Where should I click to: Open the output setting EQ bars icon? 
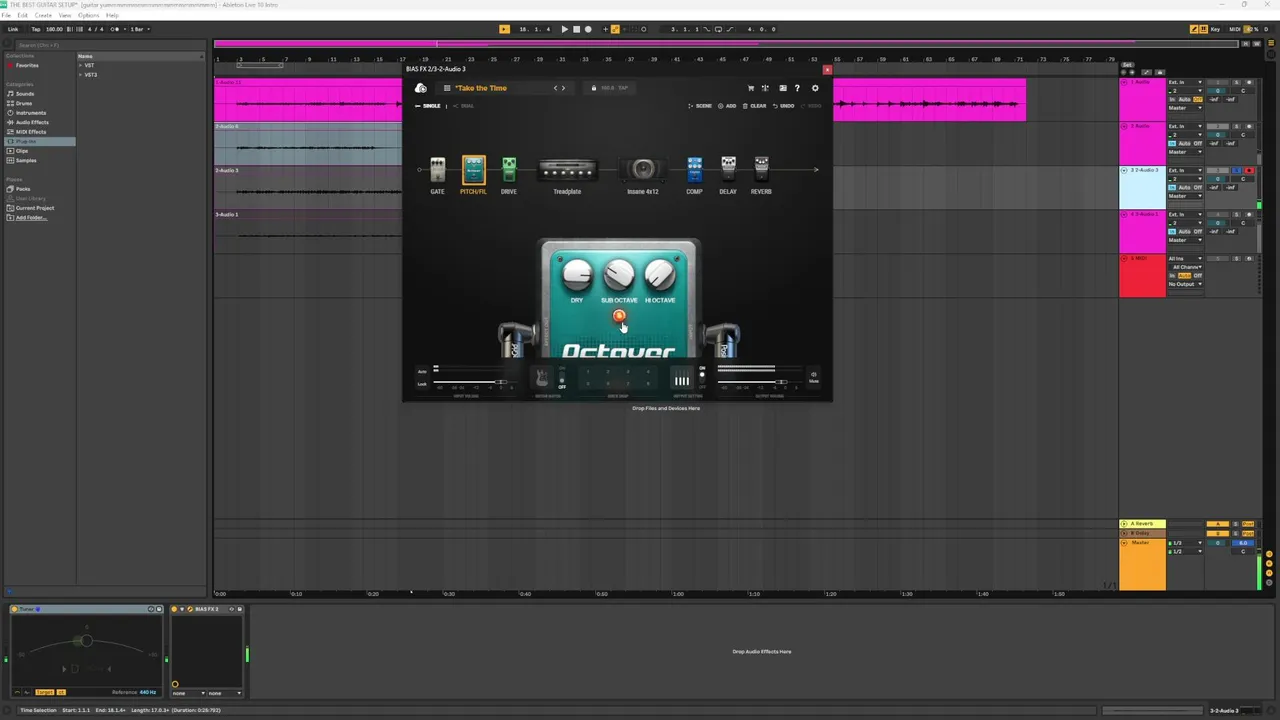[681, 379]
